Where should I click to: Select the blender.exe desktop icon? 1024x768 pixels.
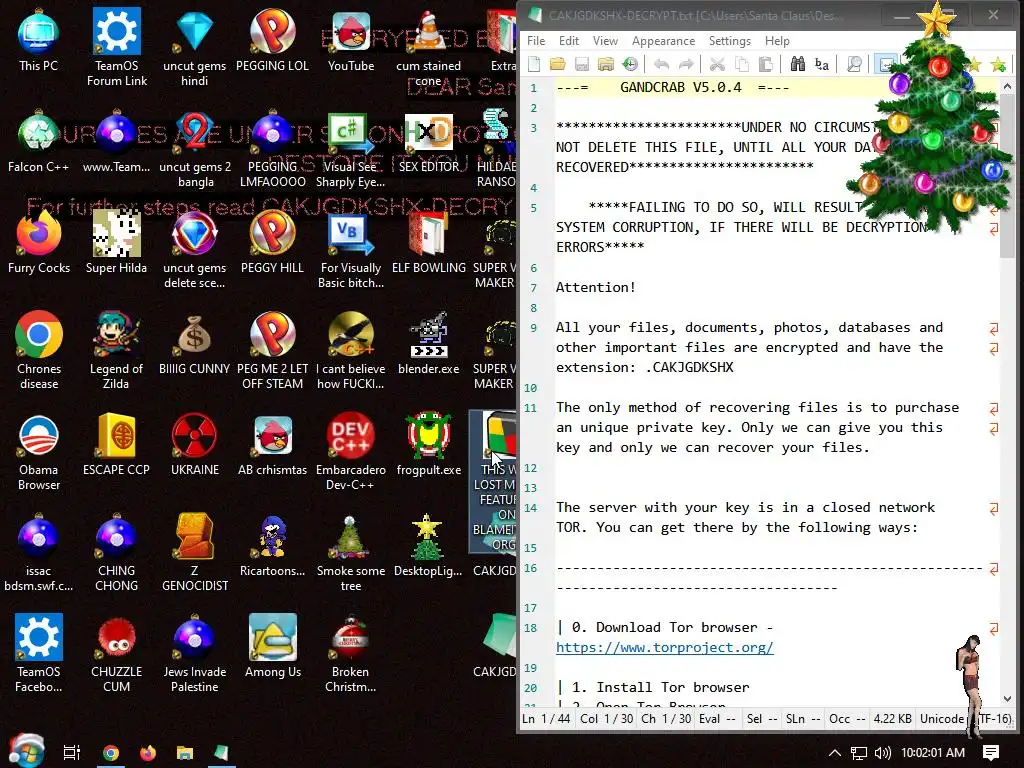click(x=428, y=344)
